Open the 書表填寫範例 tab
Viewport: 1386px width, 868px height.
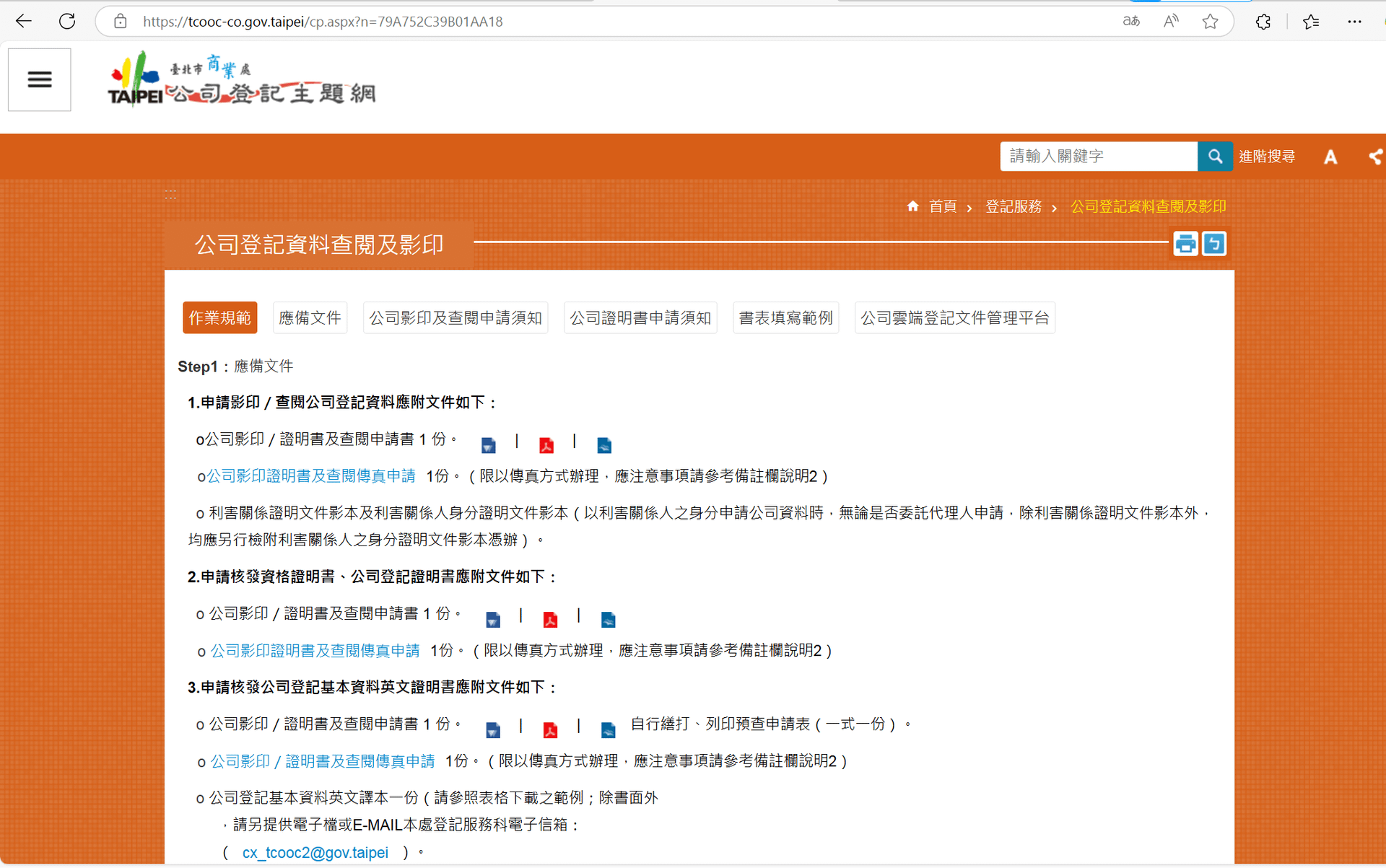[x=785, y=317]
